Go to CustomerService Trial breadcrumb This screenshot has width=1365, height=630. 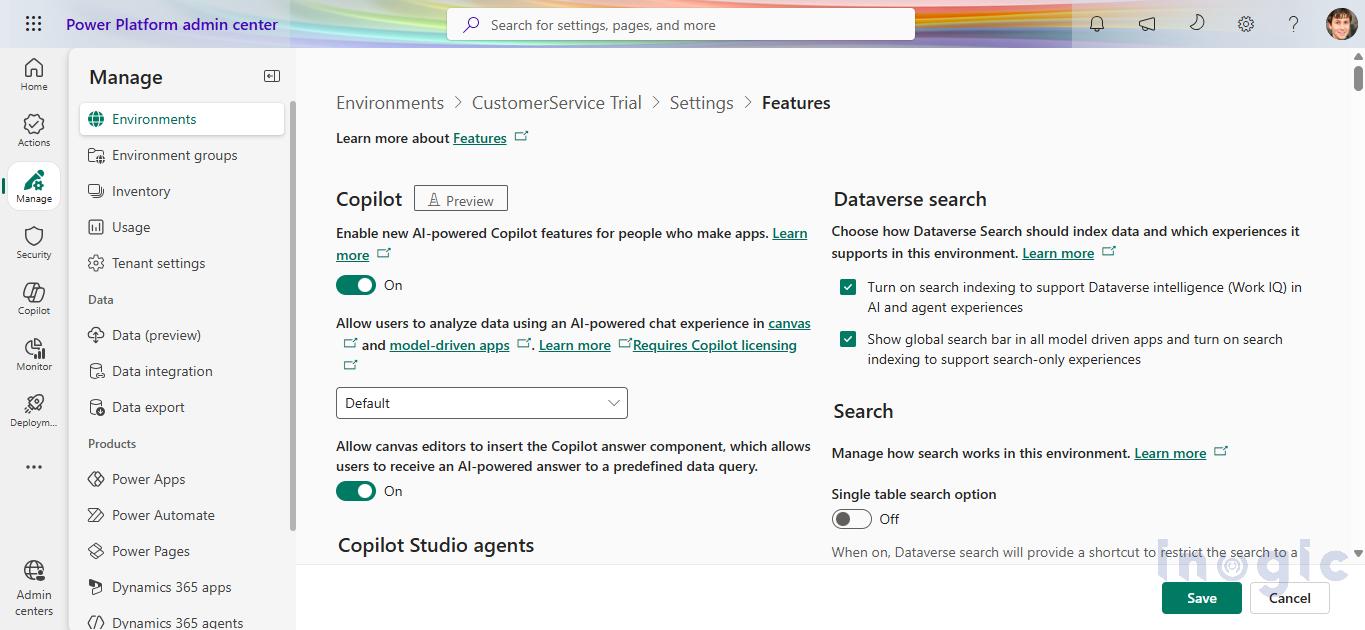(557, 103)
